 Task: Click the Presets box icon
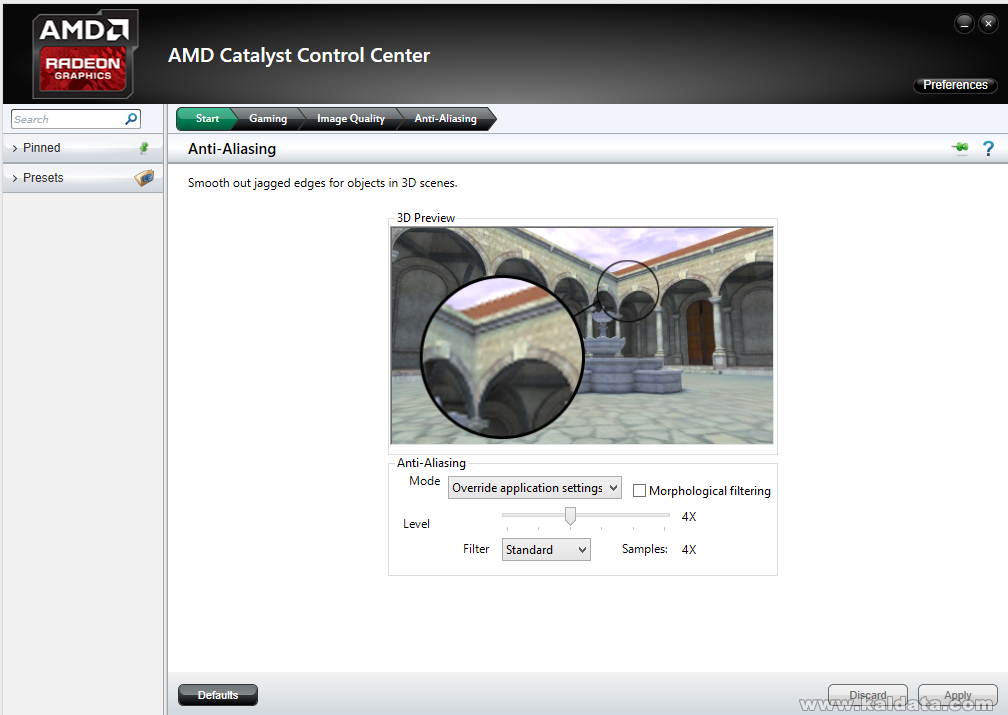[x=144, y=177]
